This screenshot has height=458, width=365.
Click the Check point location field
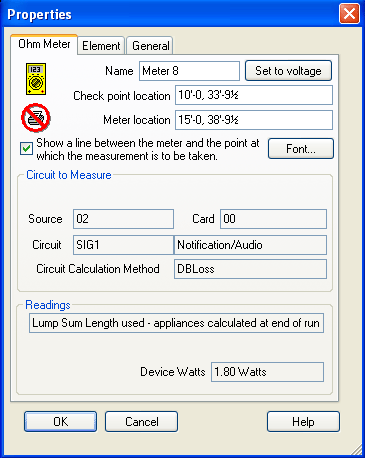pyautogui.click(x=254, y=95)
